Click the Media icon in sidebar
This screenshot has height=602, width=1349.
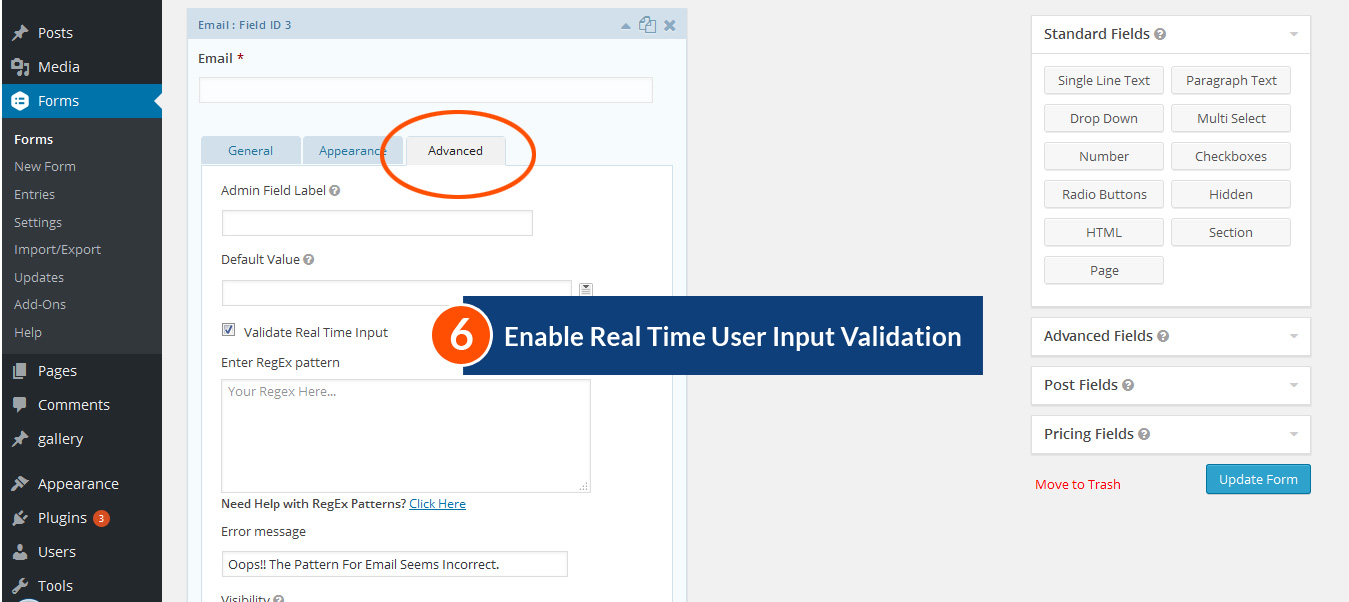(19, 67)
